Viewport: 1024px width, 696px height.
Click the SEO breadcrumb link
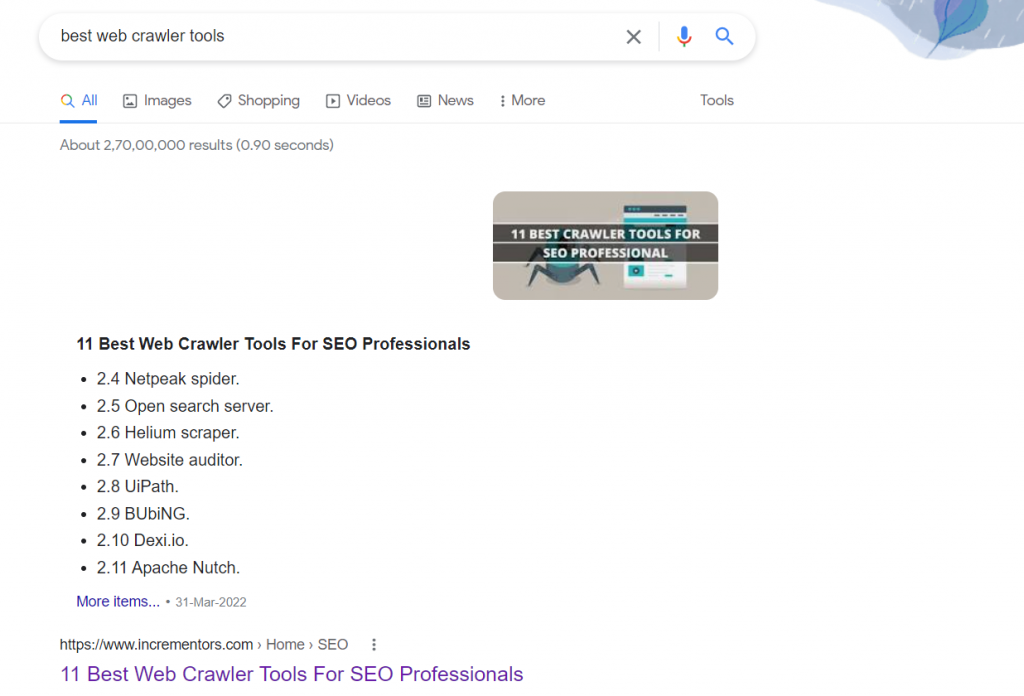point(333,644)
